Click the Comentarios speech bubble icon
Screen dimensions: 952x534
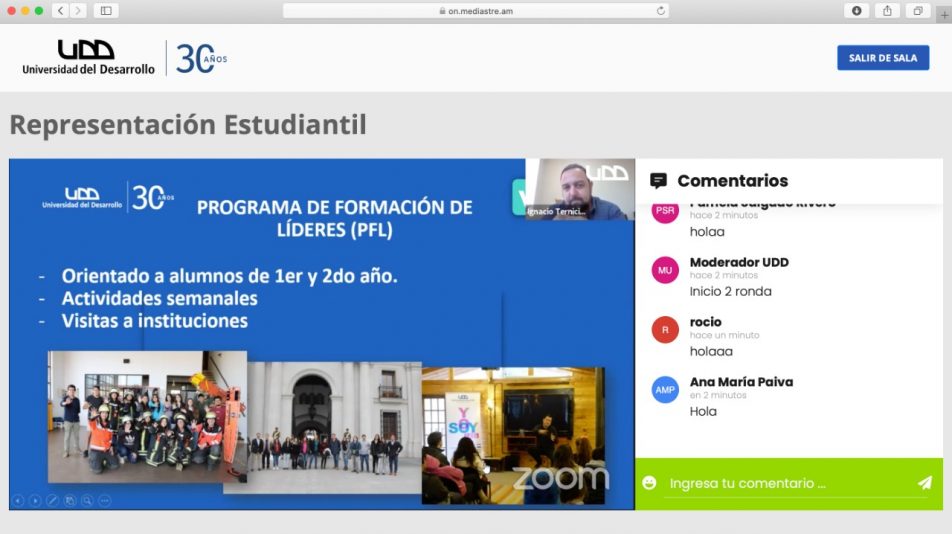pos(658,181)
